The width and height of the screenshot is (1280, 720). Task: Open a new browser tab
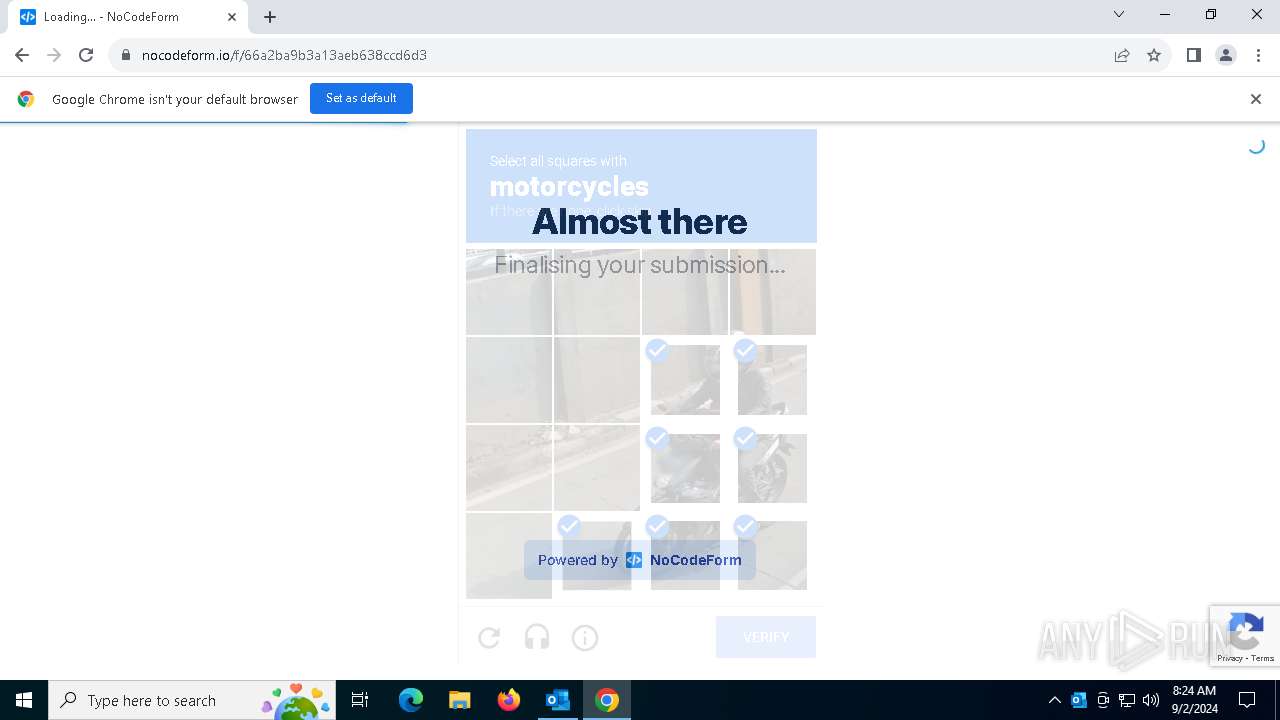coord(270,17)
